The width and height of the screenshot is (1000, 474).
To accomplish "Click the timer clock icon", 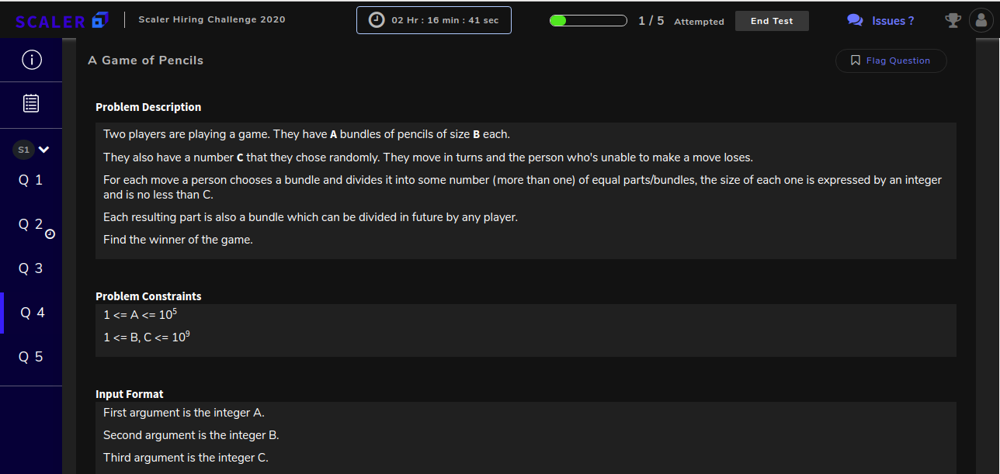I will coord(377,20).
